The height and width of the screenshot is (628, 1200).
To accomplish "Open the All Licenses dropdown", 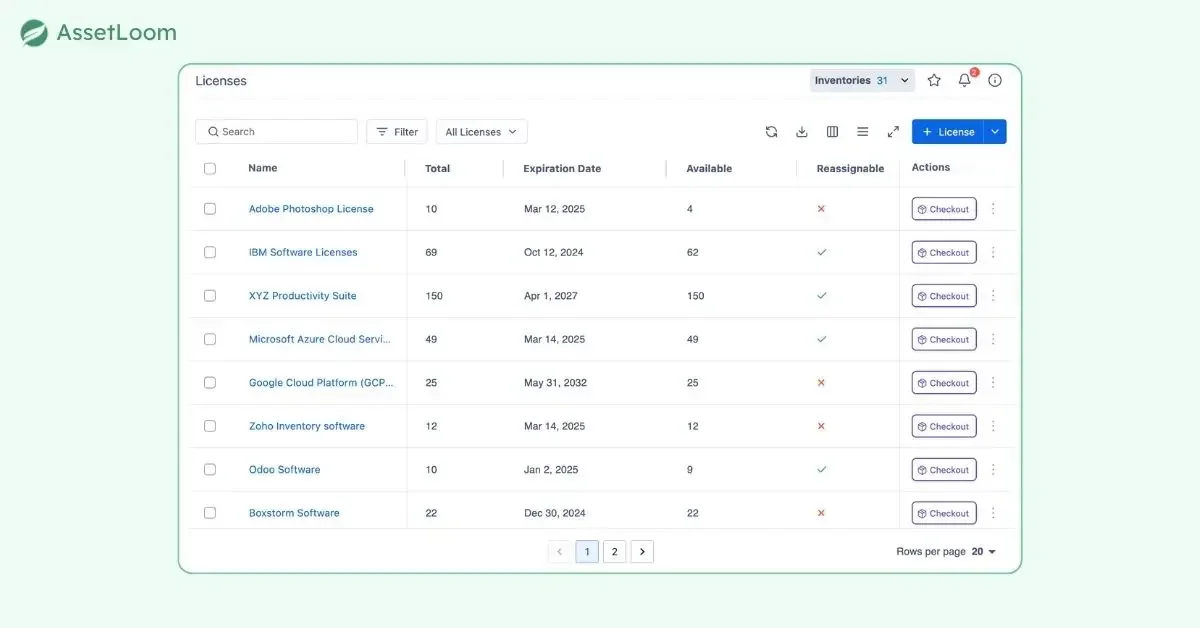I will pyautogui.click(x=482, y=132).
